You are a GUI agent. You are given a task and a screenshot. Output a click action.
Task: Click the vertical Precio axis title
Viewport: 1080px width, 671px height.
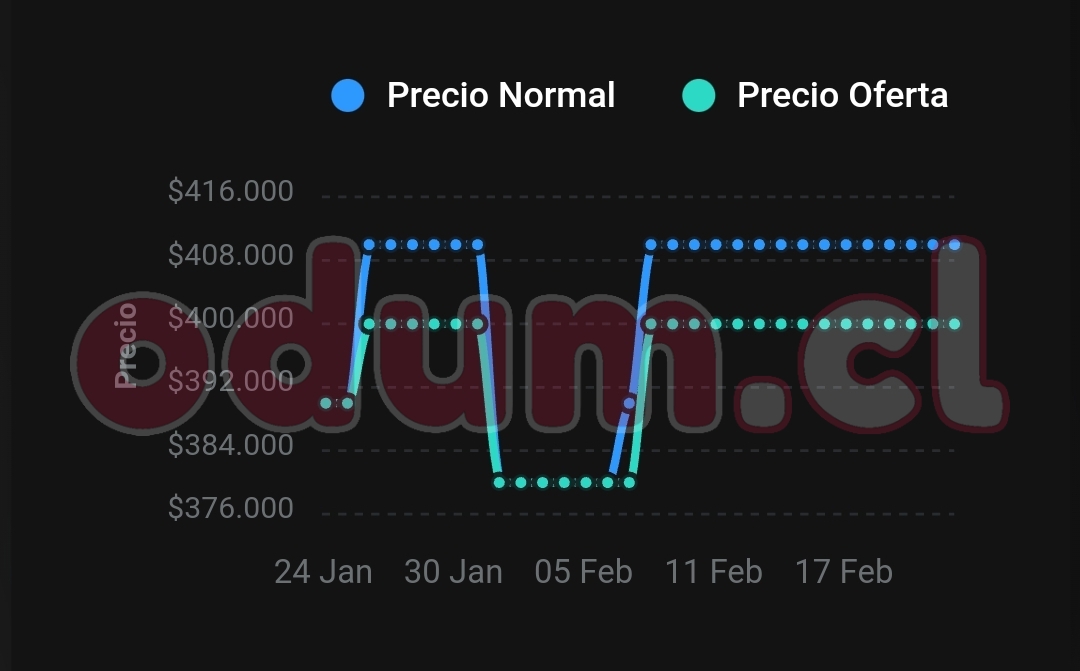pyautogui.click(x=126, y=345)
